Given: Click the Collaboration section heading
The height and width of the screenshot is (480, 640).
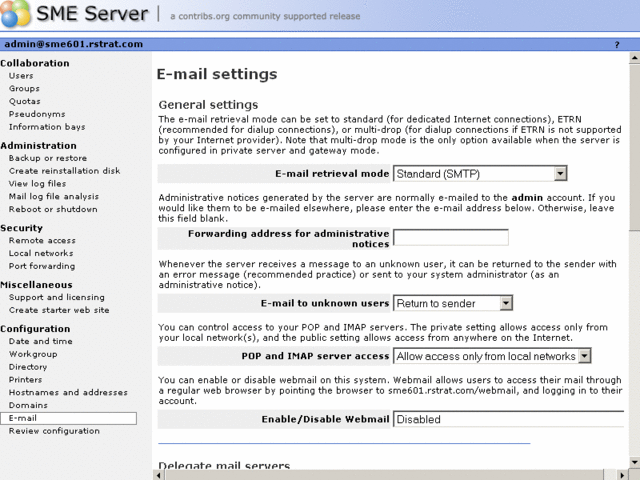Looking at the screenshot, I should (35, 63).
